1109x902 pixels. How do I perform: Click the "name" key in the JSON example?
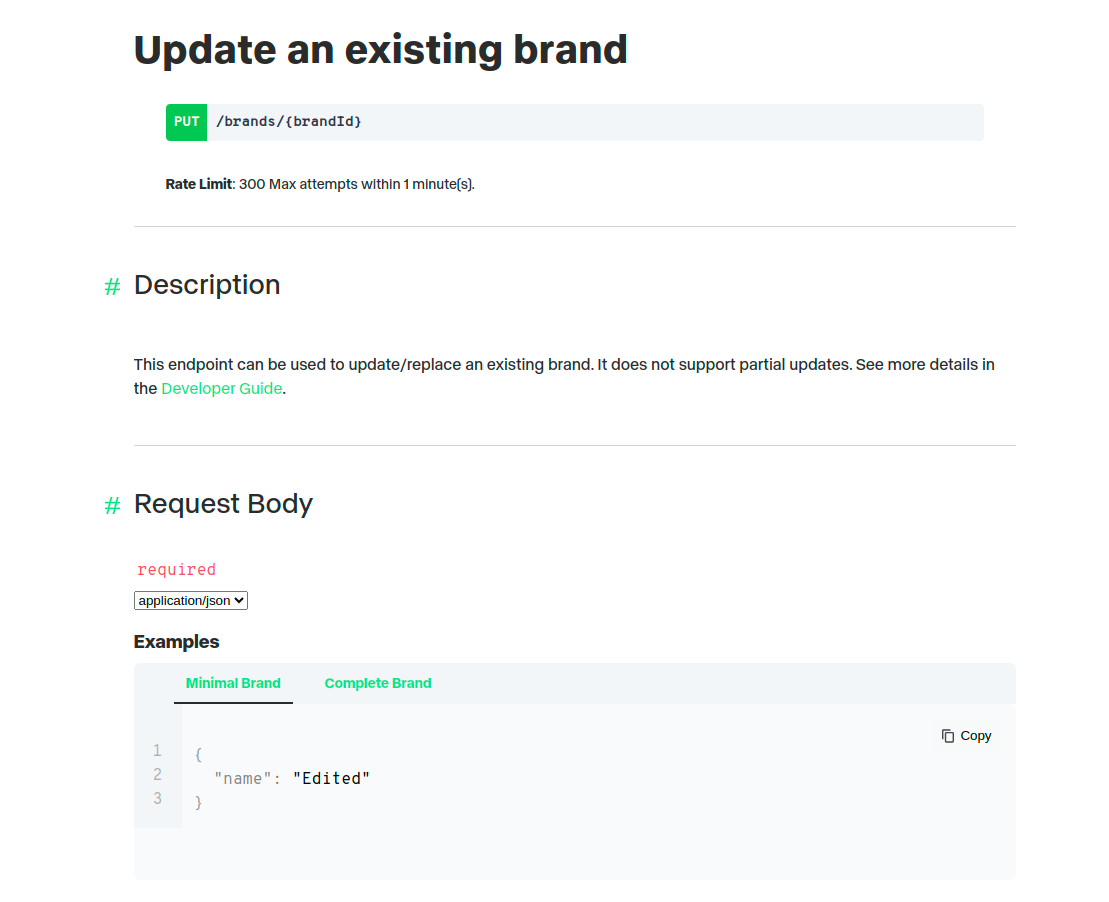(x=243, y=779)
